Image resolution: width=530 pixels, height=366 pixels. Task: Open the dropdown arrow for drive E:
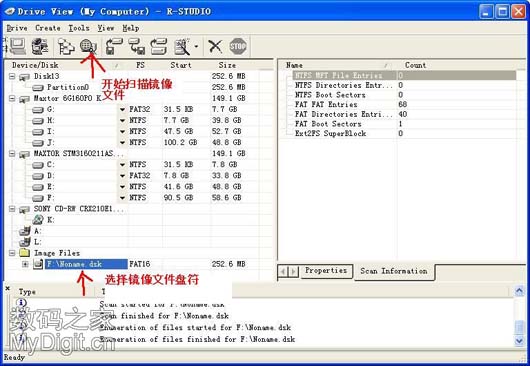point(122,187)
